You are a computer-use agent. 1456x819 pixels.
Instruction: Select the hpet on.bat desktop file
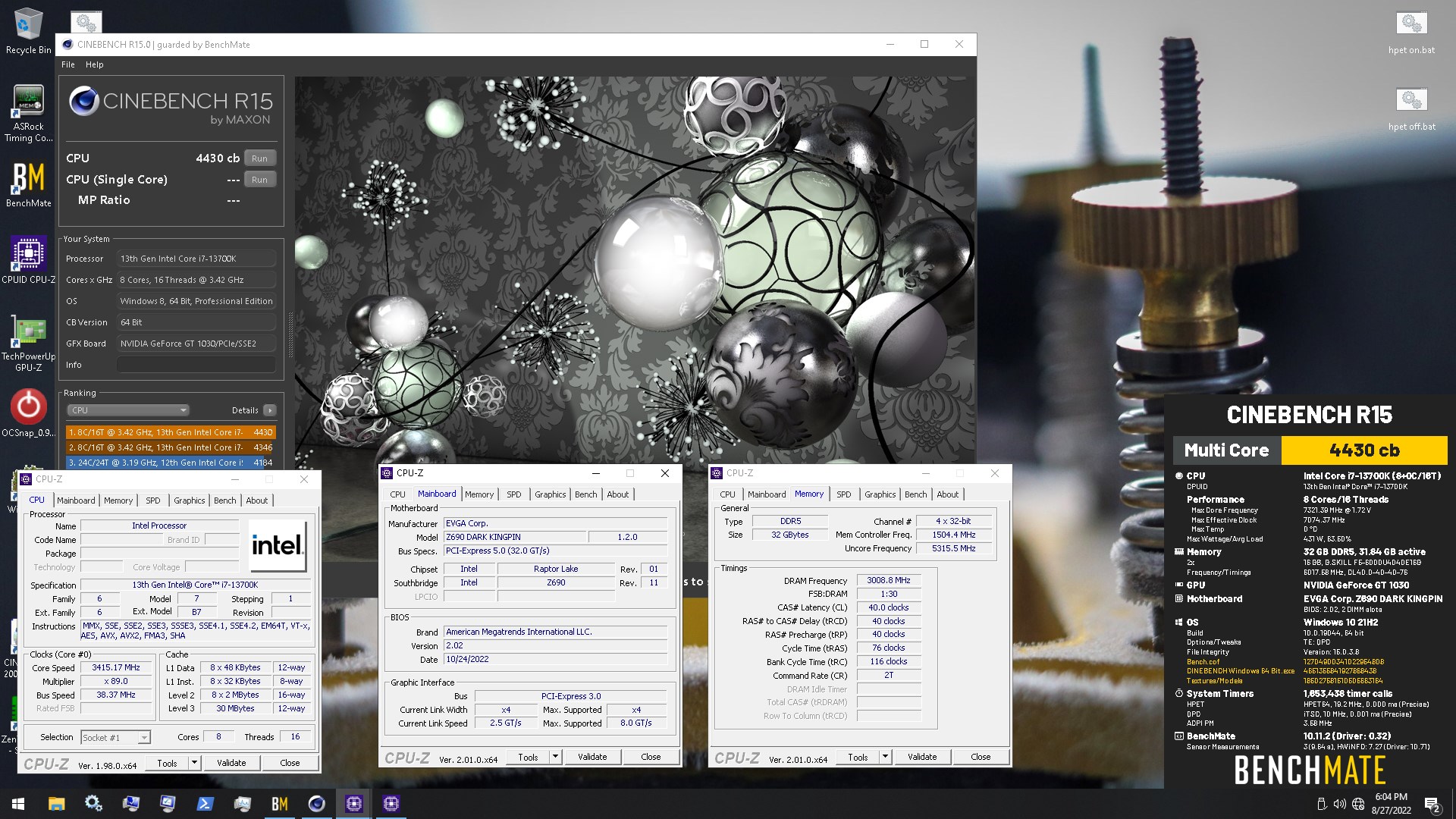pos(1411,33)
